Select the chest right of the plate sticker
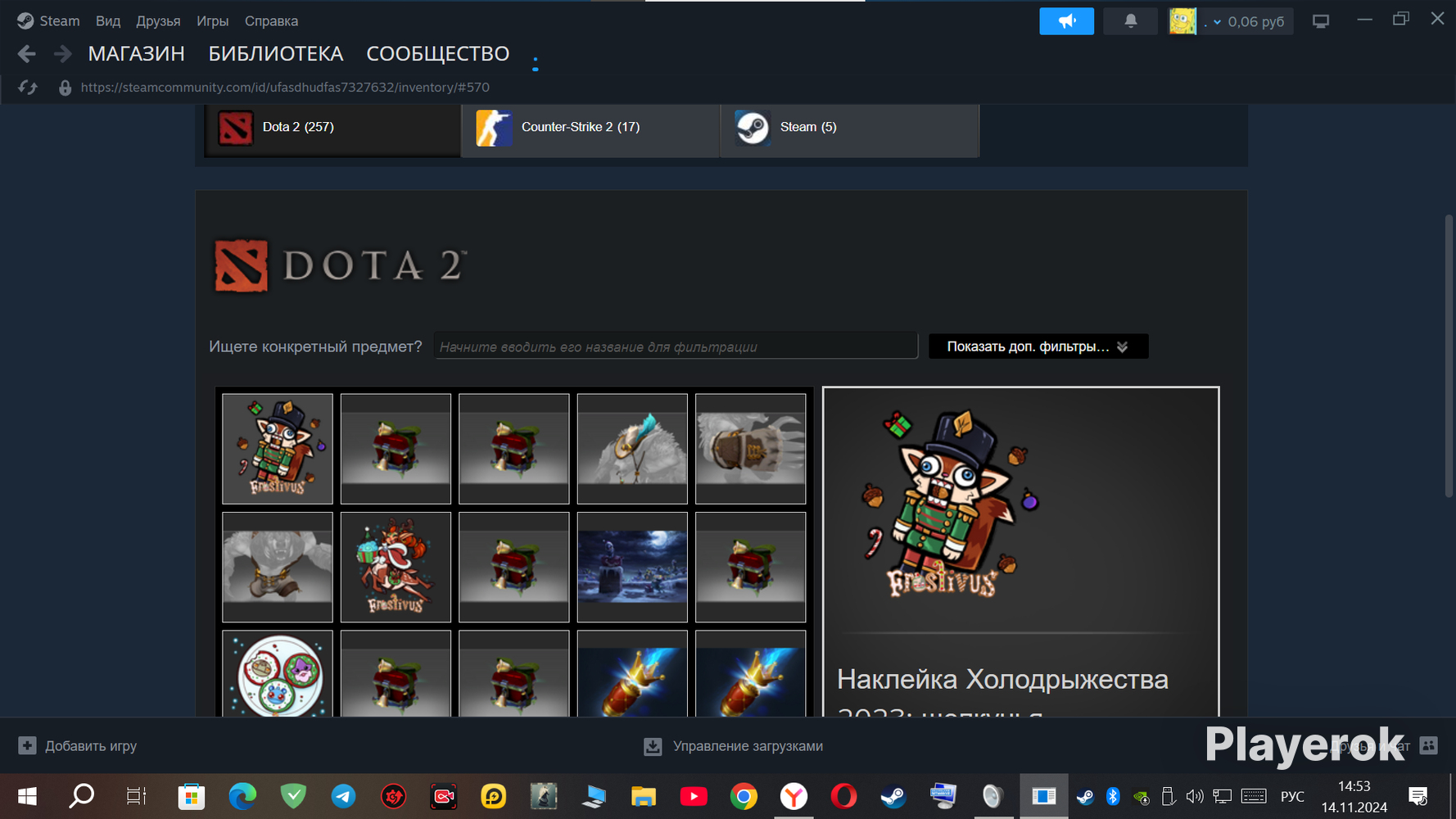 [396, 674]
